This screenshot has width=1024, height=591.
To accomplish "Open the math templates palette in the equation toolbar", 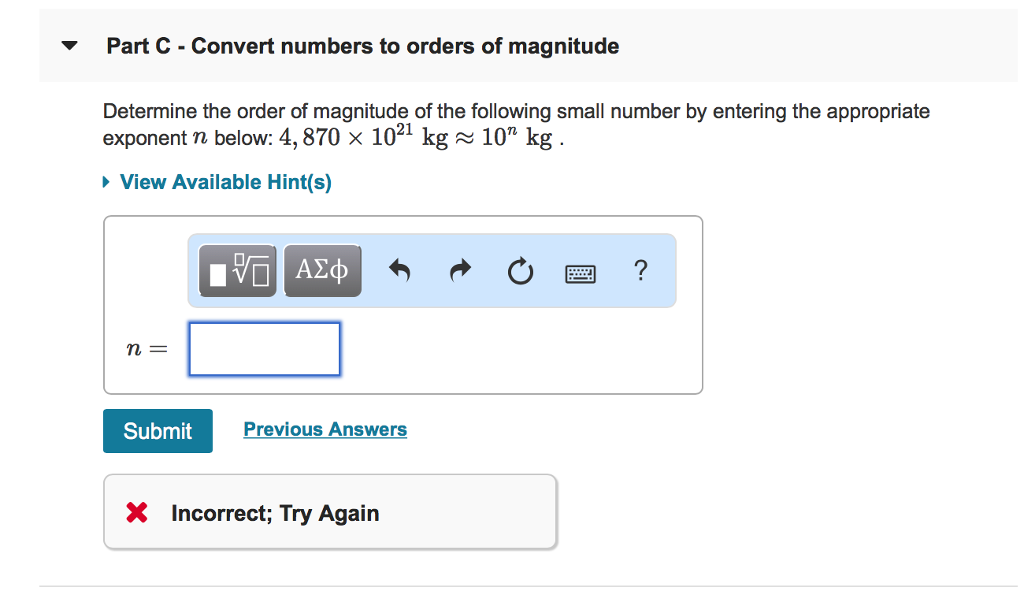I will tap(237, 269).
